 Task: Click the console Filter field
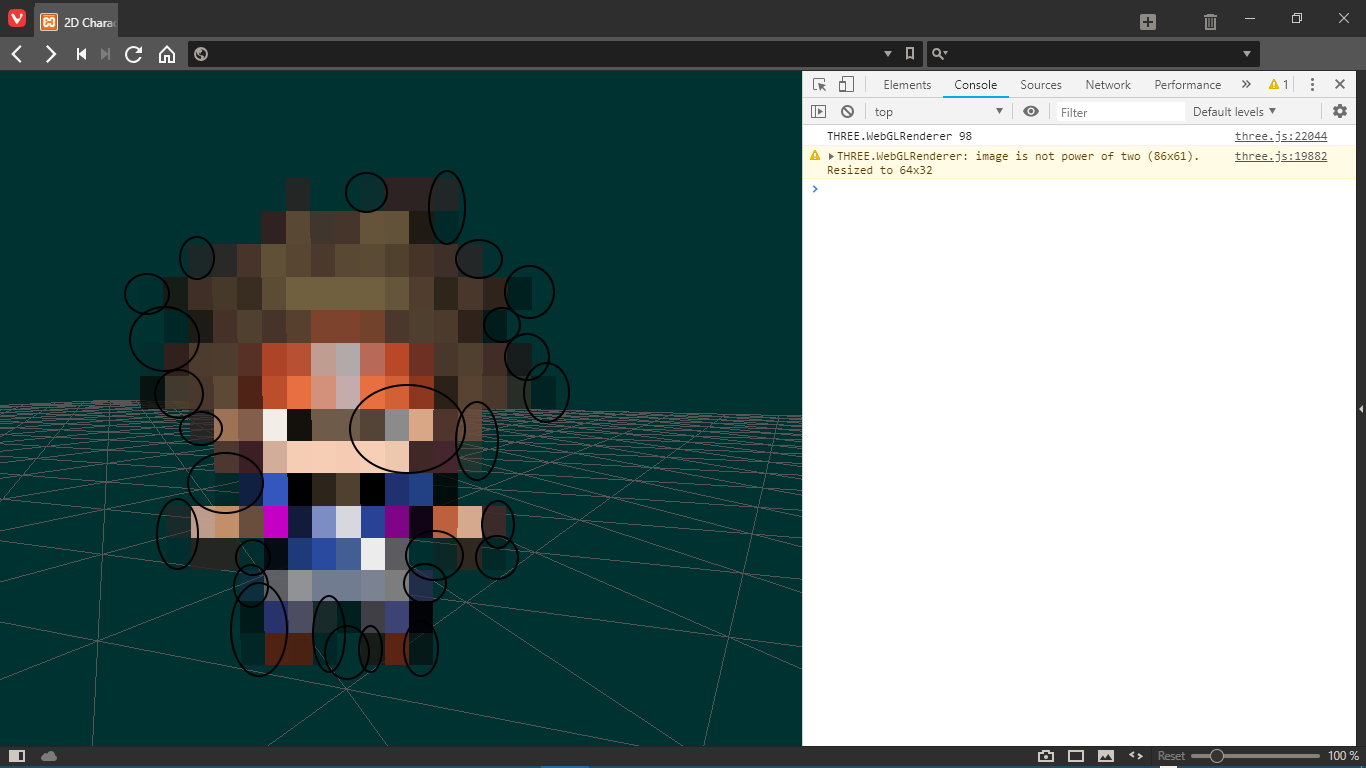pyautogui.click(x=1120, y=112)
